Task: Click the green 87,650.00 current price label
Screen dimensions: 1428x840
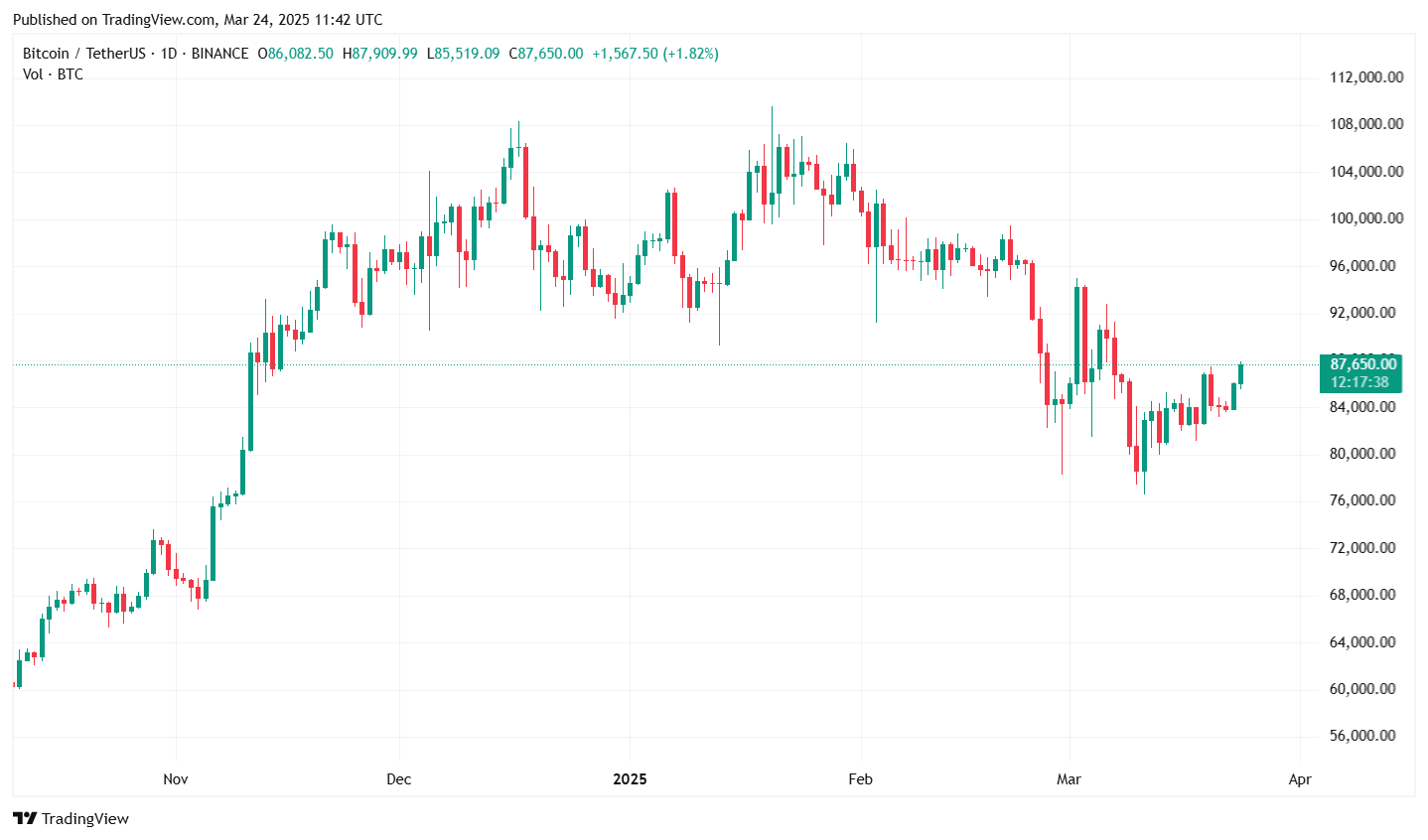Action: [x=1362, y=364]
